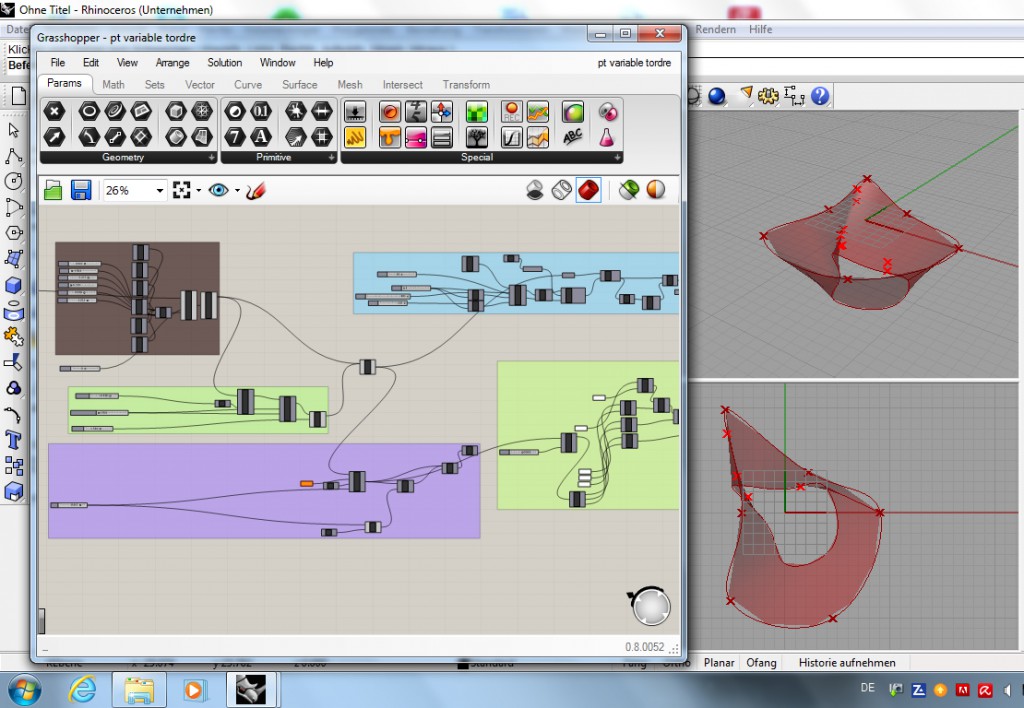Open the Grasshopper File menu
Image resolution: width=1024 pixels, height=708 pixels.
(x=57, y=63)
